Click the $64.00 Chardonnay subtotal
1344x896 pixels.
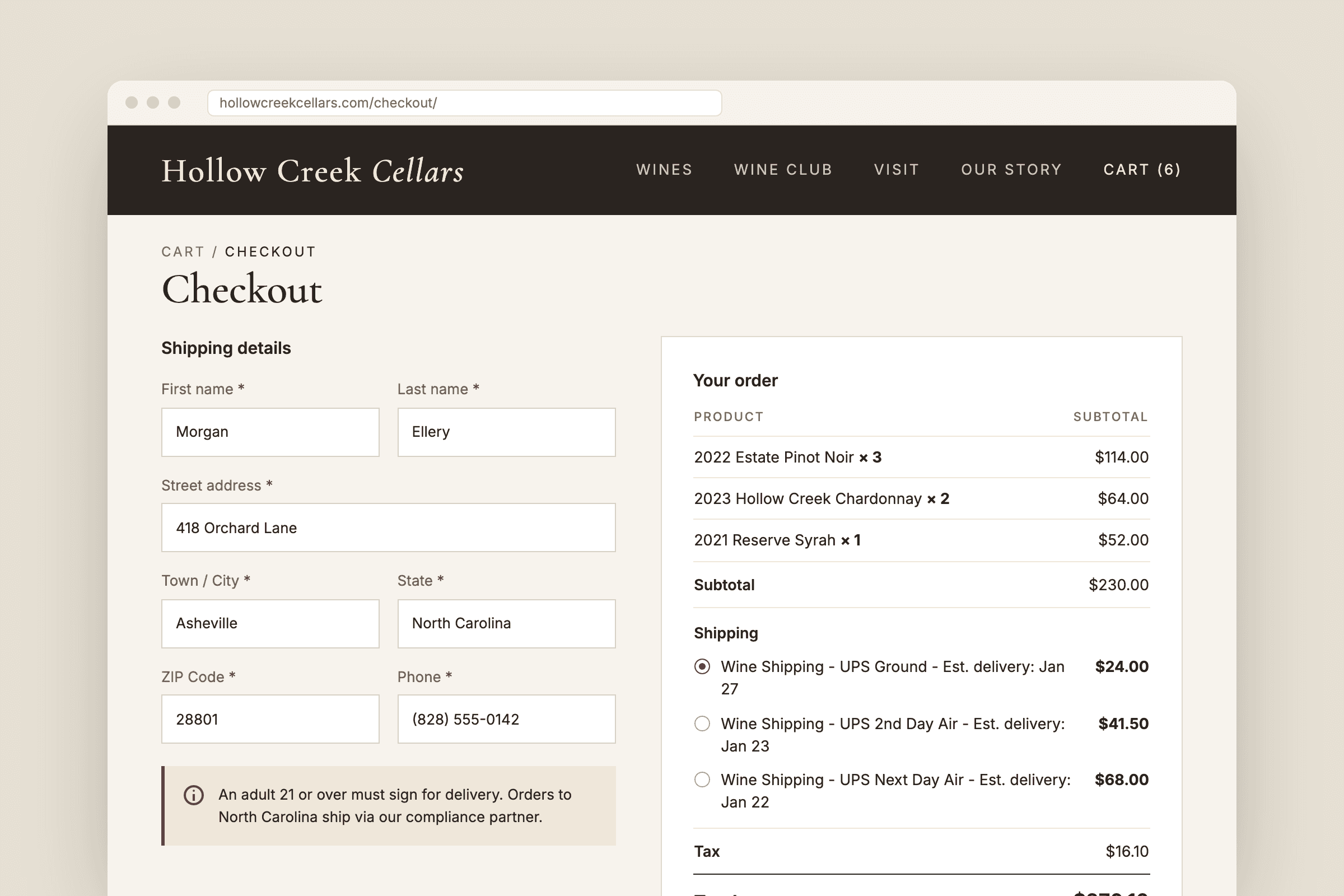coord(1123,499)
